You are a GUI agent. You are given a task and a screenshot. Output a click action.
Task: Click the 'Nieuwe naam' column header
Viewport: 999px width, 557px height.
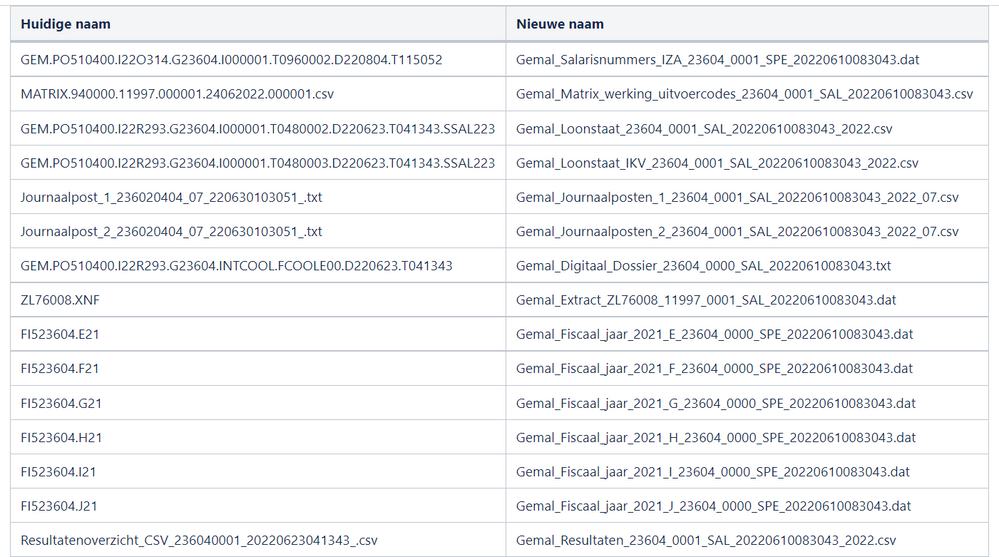(560, 24)
